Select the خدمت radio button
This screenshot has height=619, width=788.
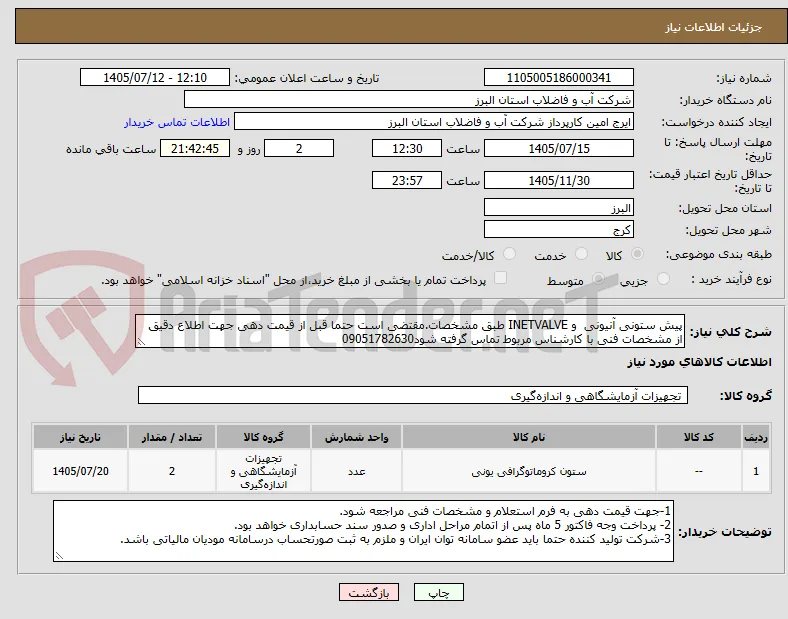(581, 254)
